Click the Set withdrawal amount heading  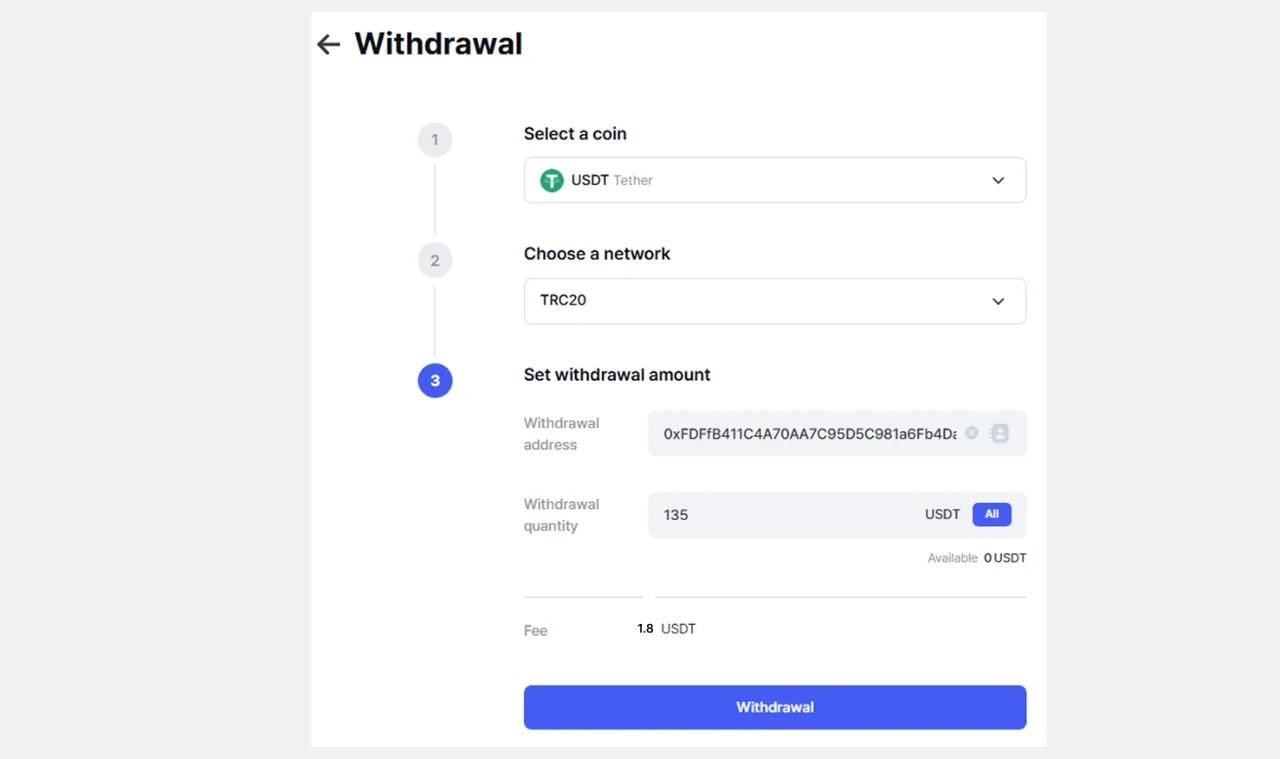click(x=617, y=375)
